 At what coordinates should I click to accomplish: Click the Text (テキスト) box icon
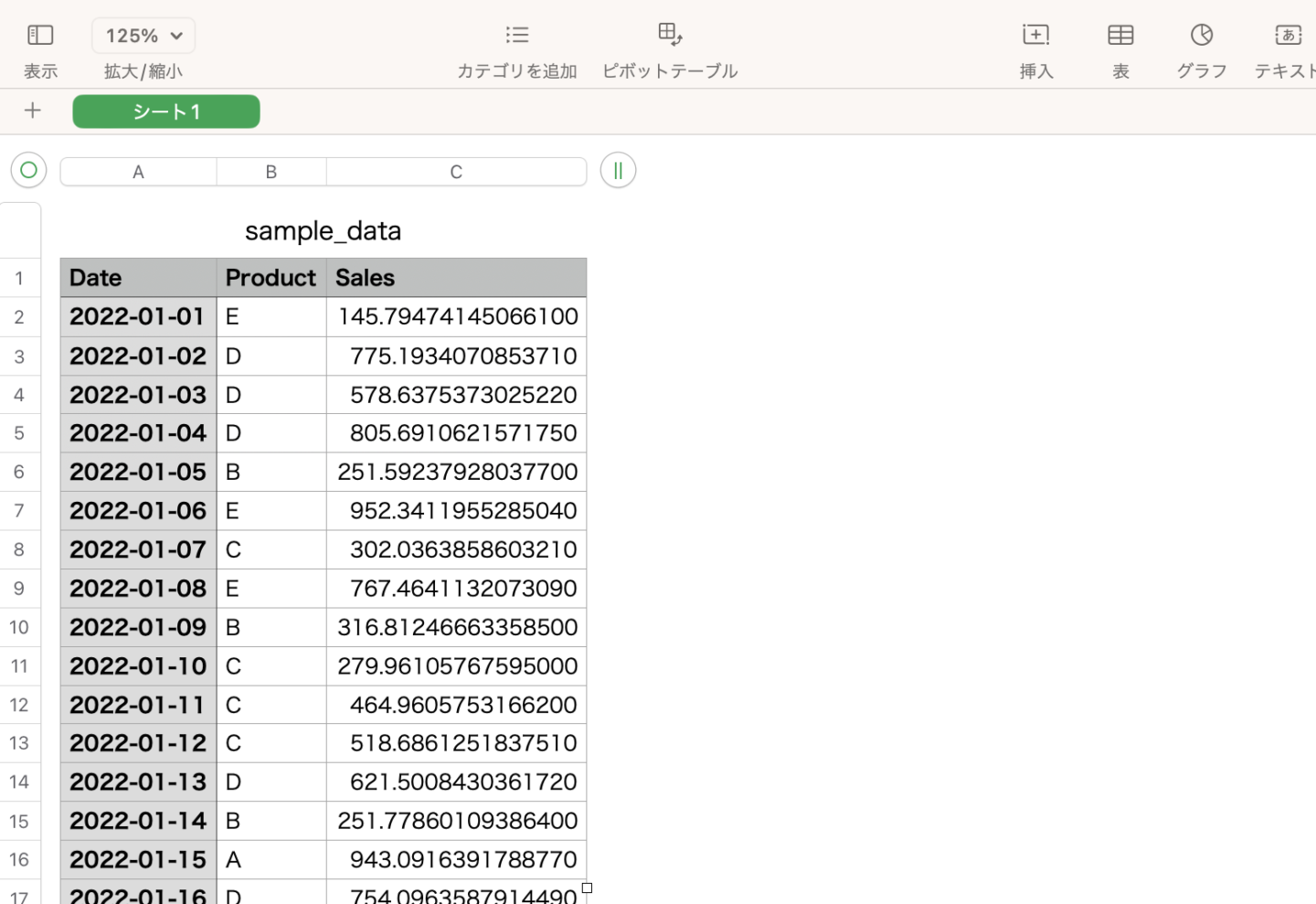click(1288, 36)
